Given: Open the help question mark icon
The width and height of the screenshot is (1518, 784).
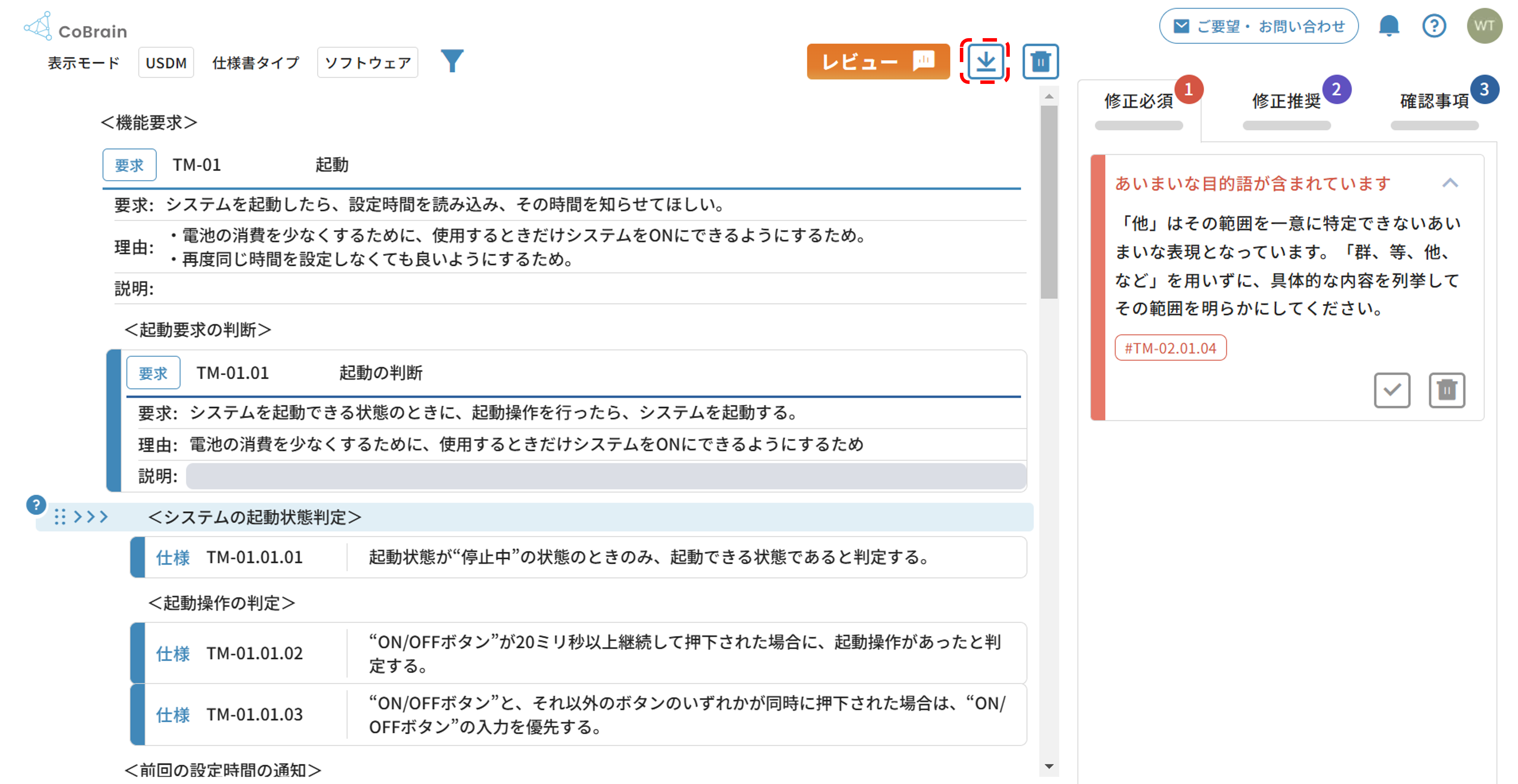Looking at the screenshot, I should 1434,26.
